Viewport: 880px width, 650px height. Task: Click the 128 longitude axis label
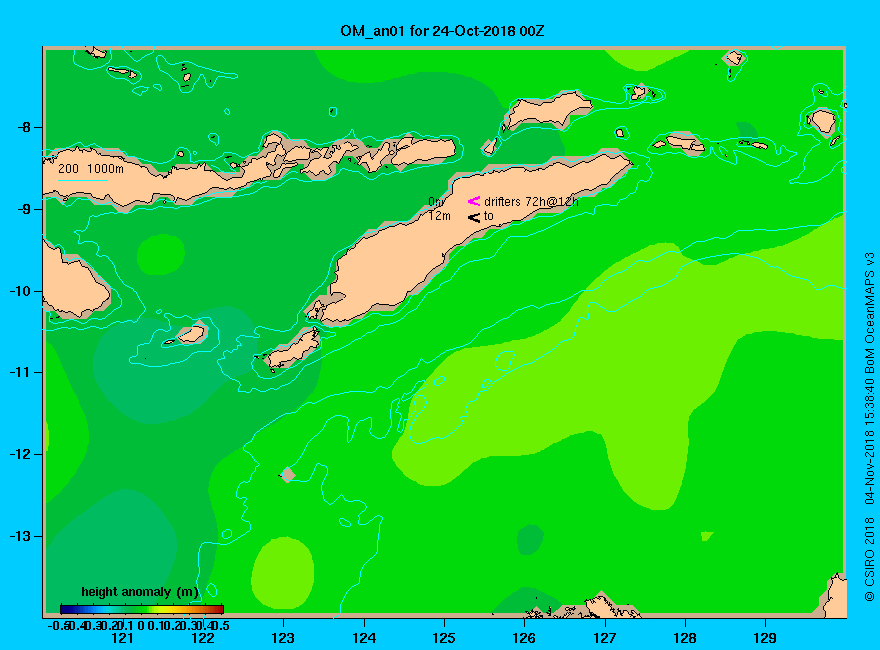[x=685, y=638]
